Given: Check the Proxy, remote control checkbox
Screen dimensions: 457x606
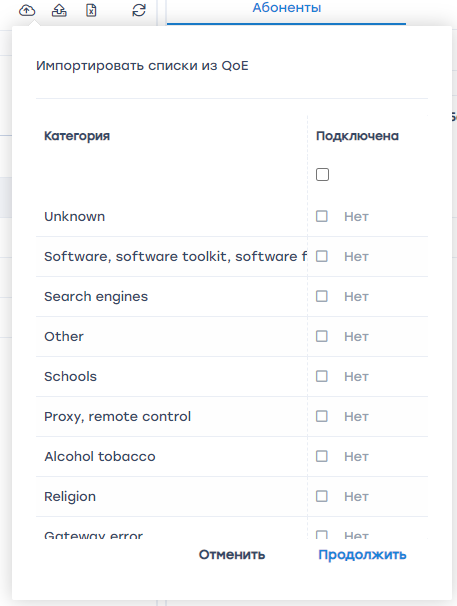Looking at the screenshot, I should [x=322, y=416].
